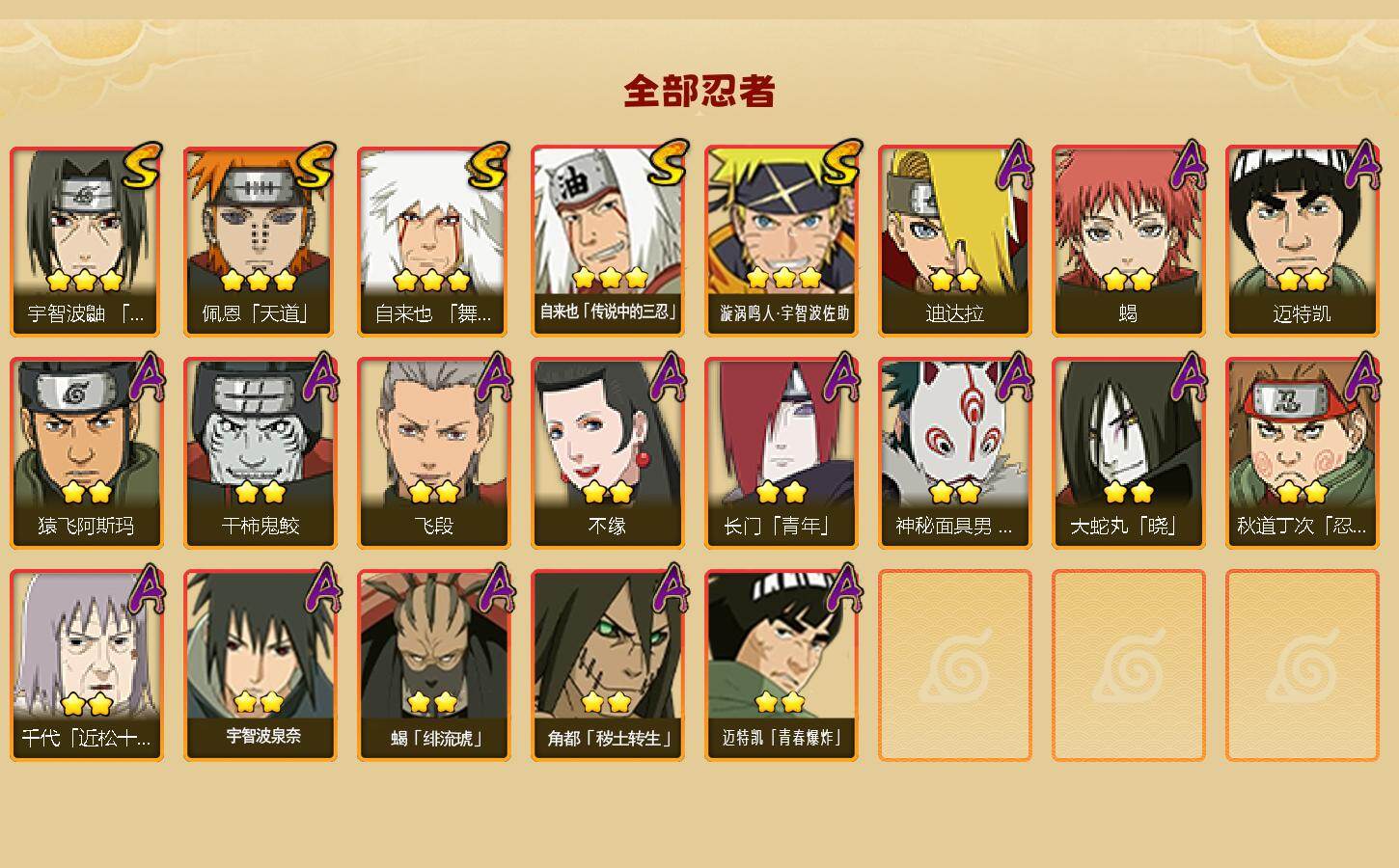Open the 飞段 character card
1399x868 pixels.
(x=433, y=453)
